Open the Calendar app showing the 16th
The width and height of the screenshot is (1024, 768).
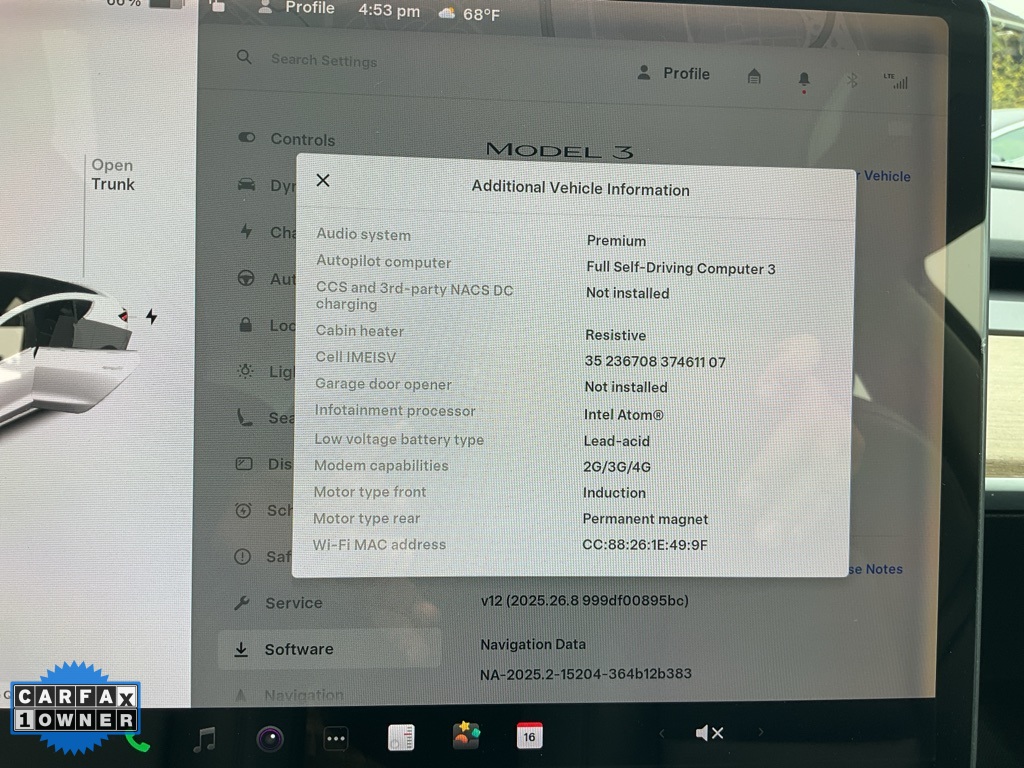(529, 736)
